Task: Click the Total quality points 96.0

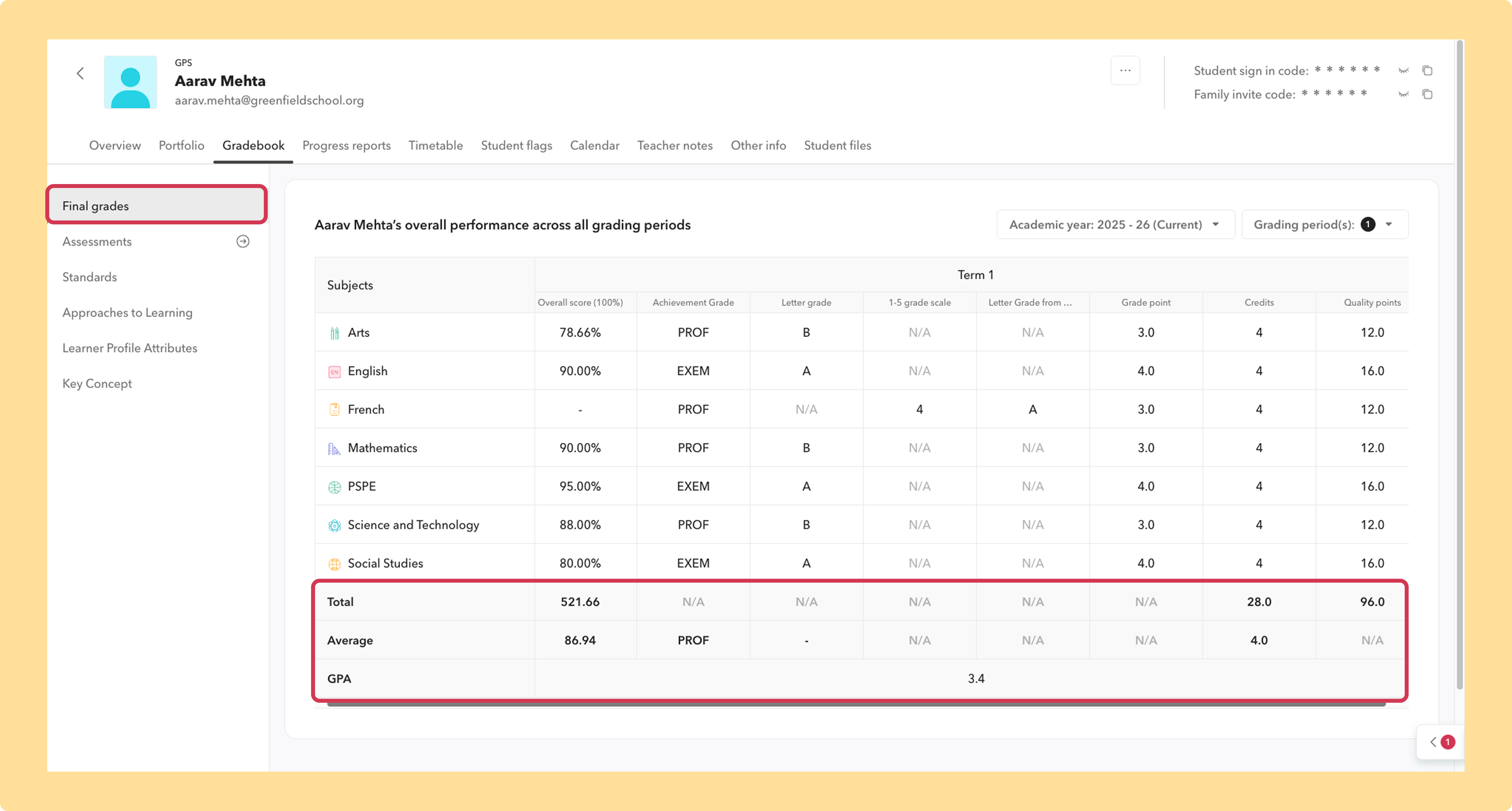Action: coord(1372,602)
